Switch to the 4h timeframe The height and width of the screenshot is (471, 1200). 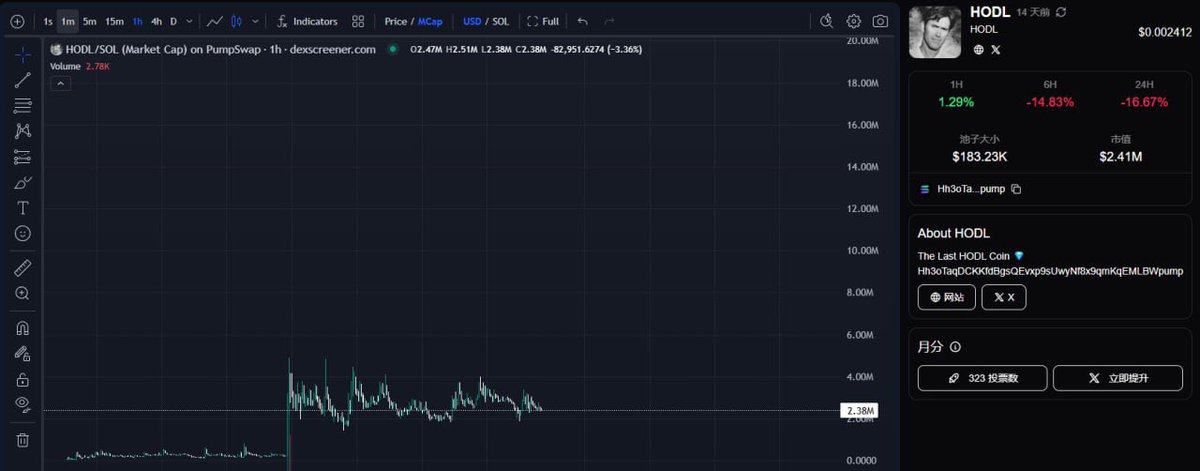156,21
